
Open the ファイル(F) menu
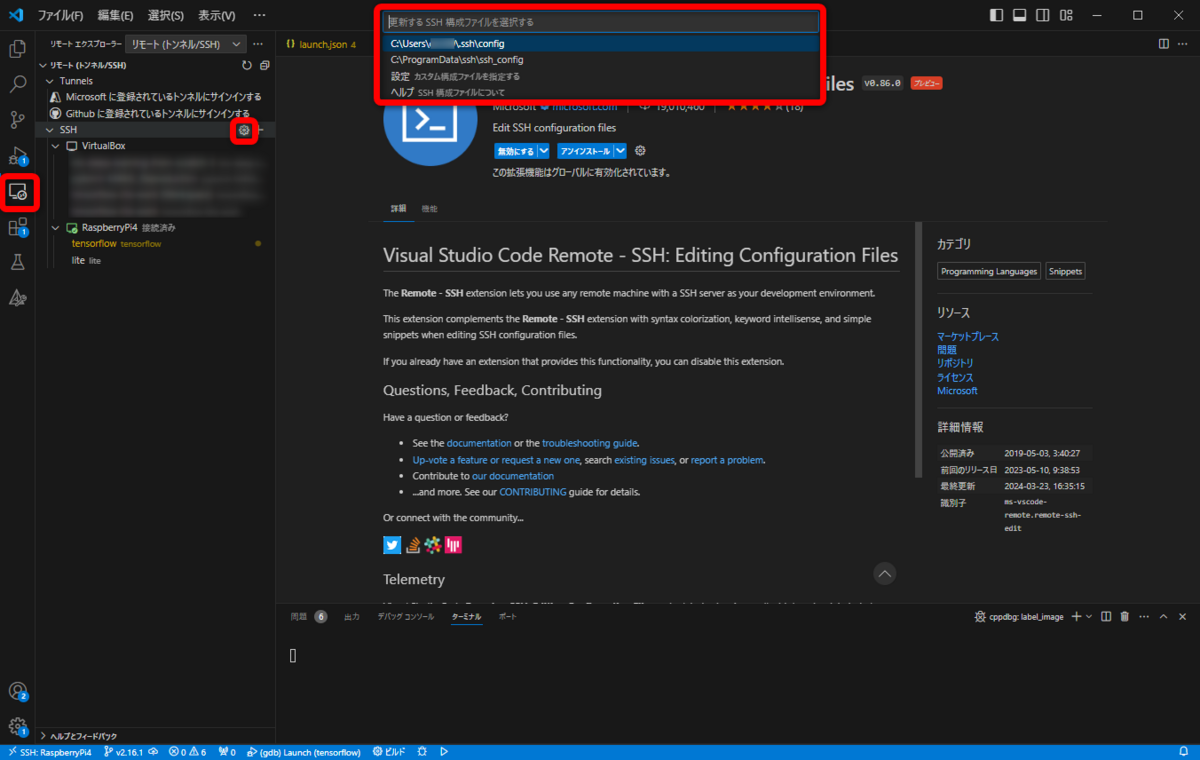[x=60, y=15]
